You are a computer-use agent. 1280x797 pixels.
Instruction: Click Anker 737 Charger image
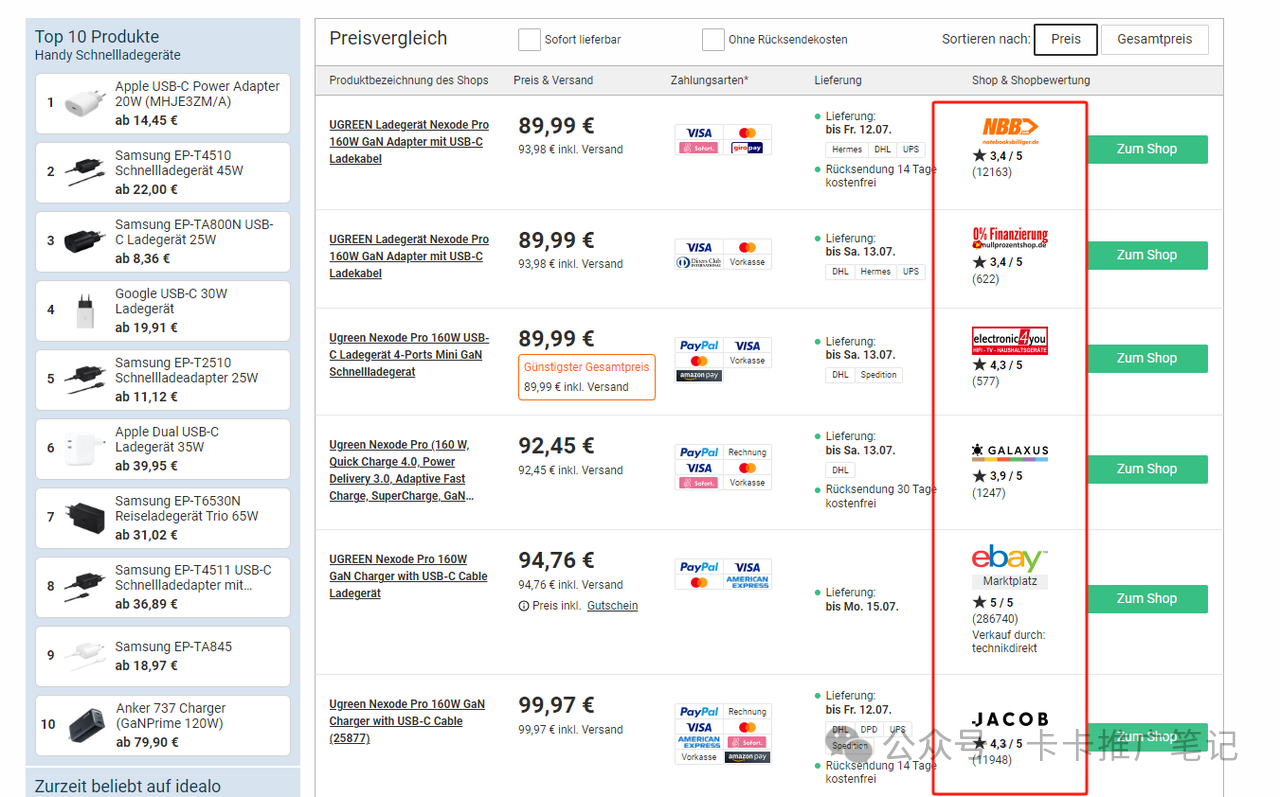pyautogui.click(x=86, y=724)
